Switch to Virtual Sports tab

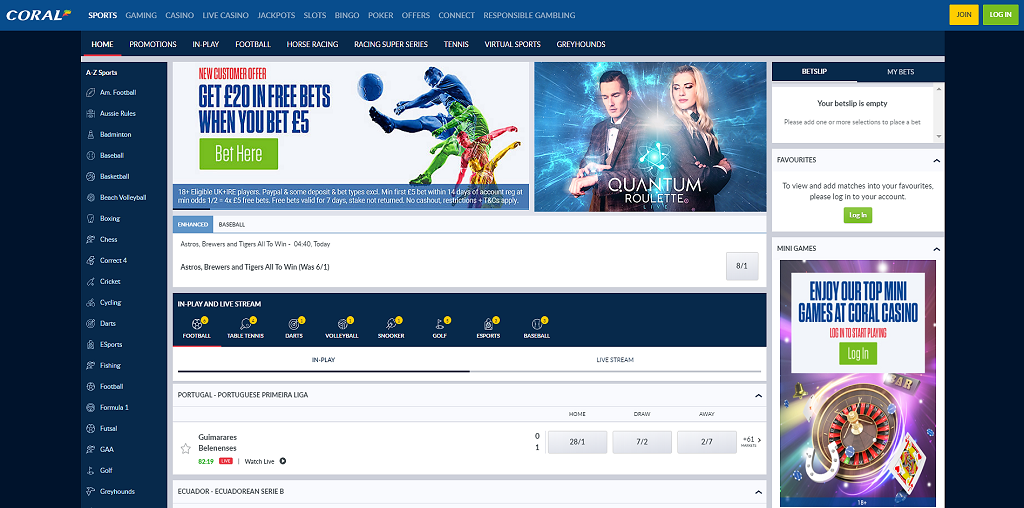click(513, 44)
